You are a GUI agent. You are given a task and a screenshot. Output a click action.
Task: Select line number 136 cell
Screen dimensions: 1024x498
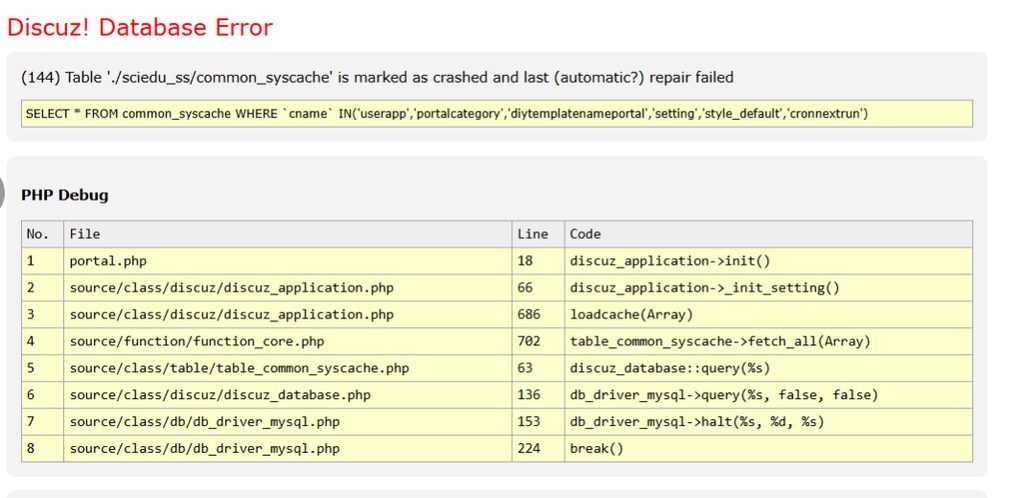[538, 395]
